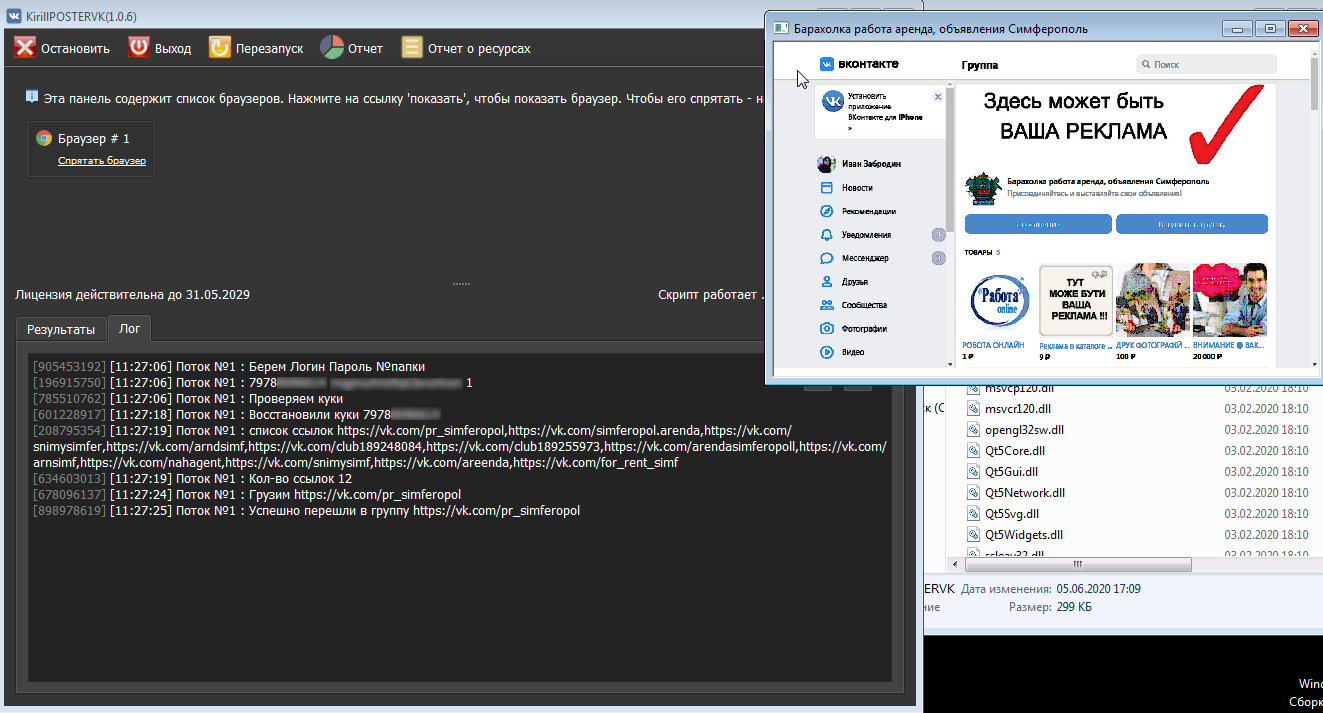Click Иван Забродин profile avatar
1323x713 pixels.
(826, 164)
